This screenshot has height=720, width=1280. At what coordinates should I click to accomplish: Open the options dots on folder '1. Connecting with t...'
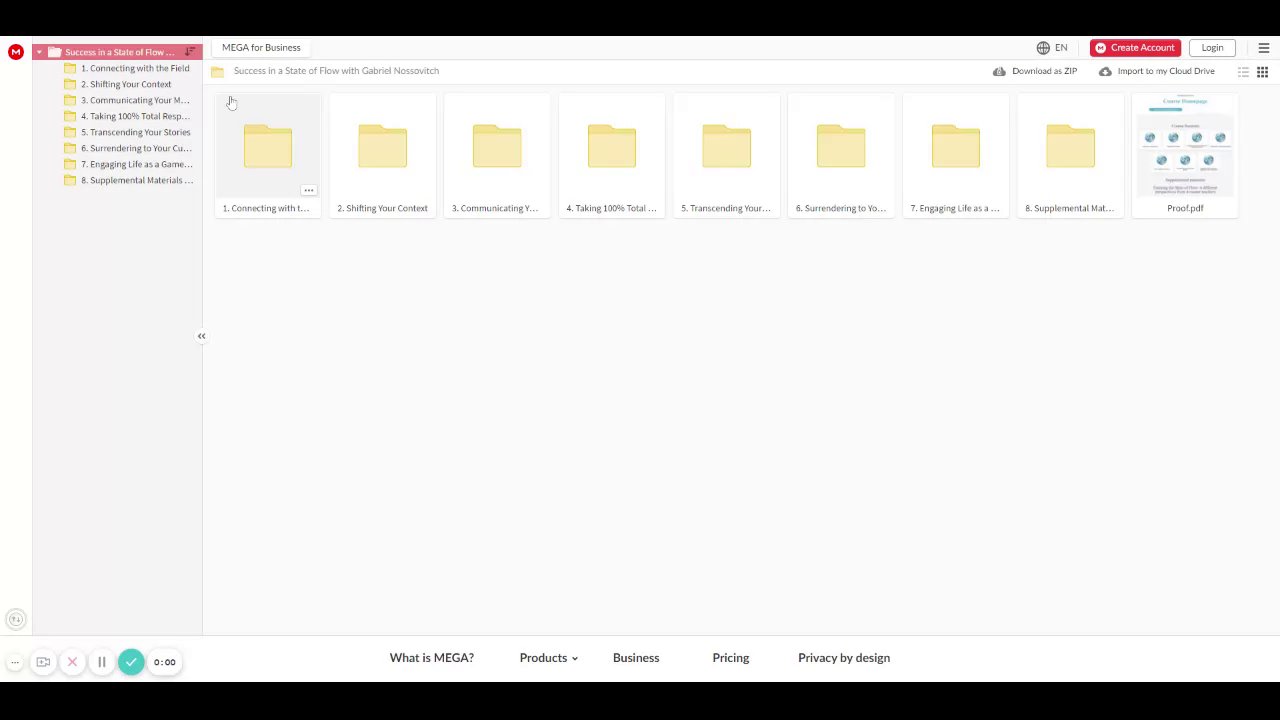point(308,190)
